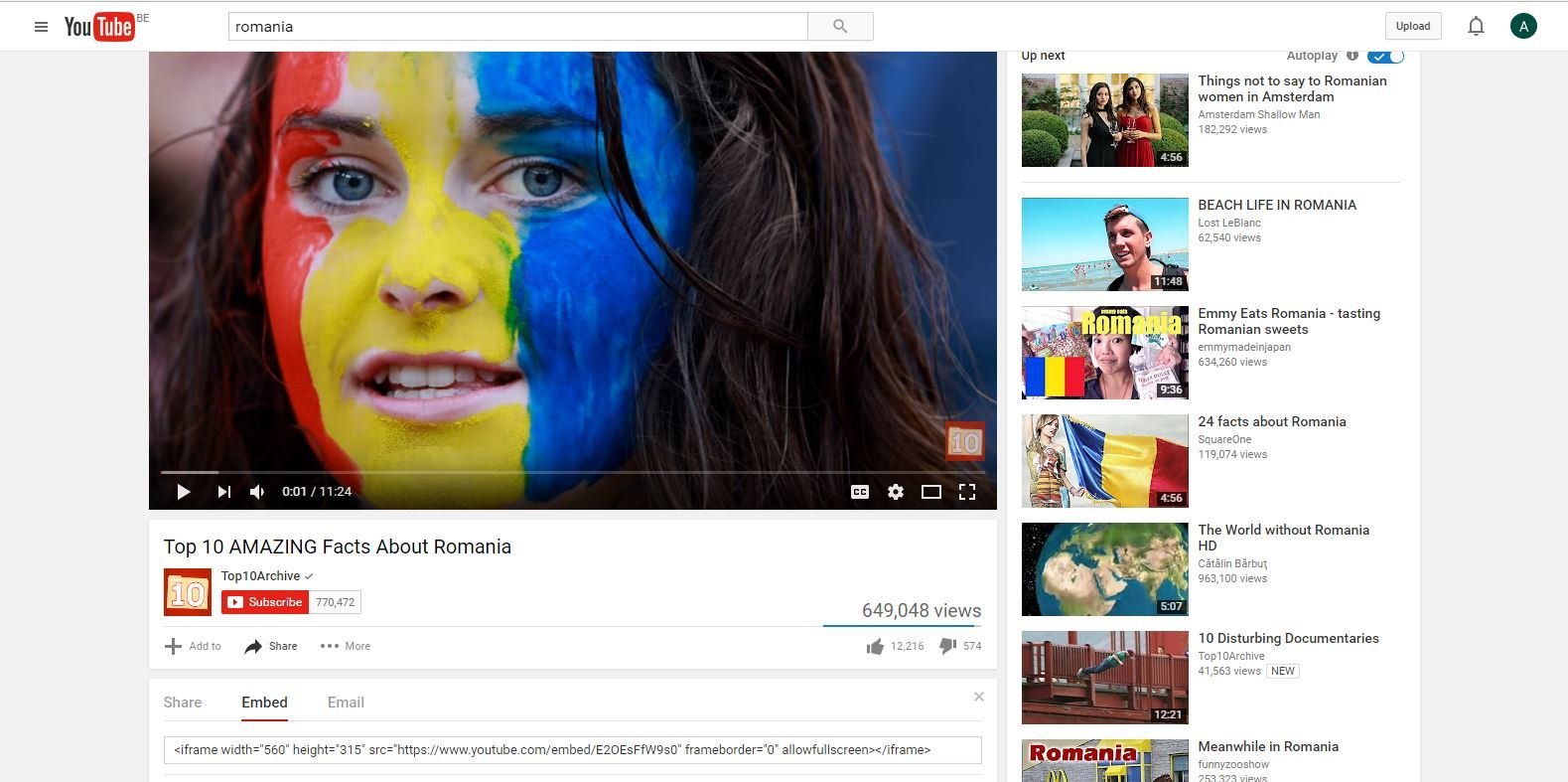The height and width of the screenshot is (782, 1568).
Task: Open the More actions menu
Action: 346,646
